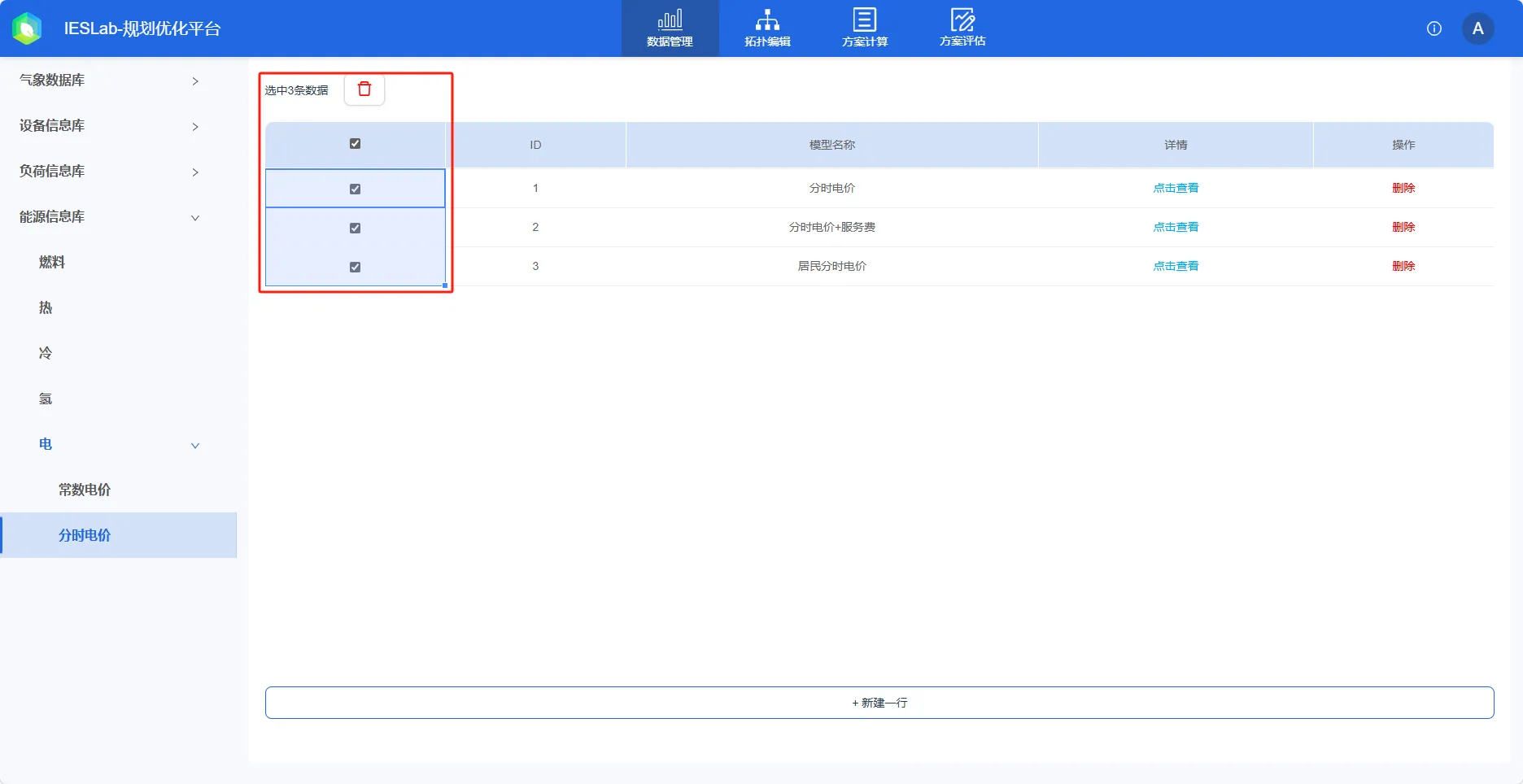Click 删除 for ID 3 row

tap(1403, 266)
